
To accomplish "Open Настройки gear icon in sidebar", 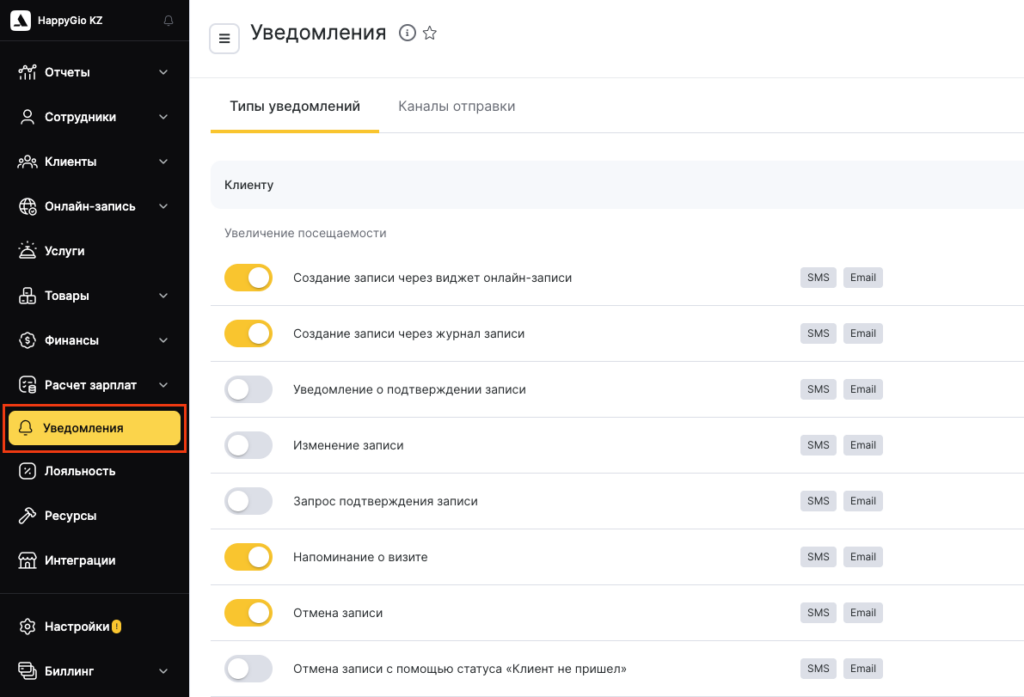I will [x=27, y=627].
